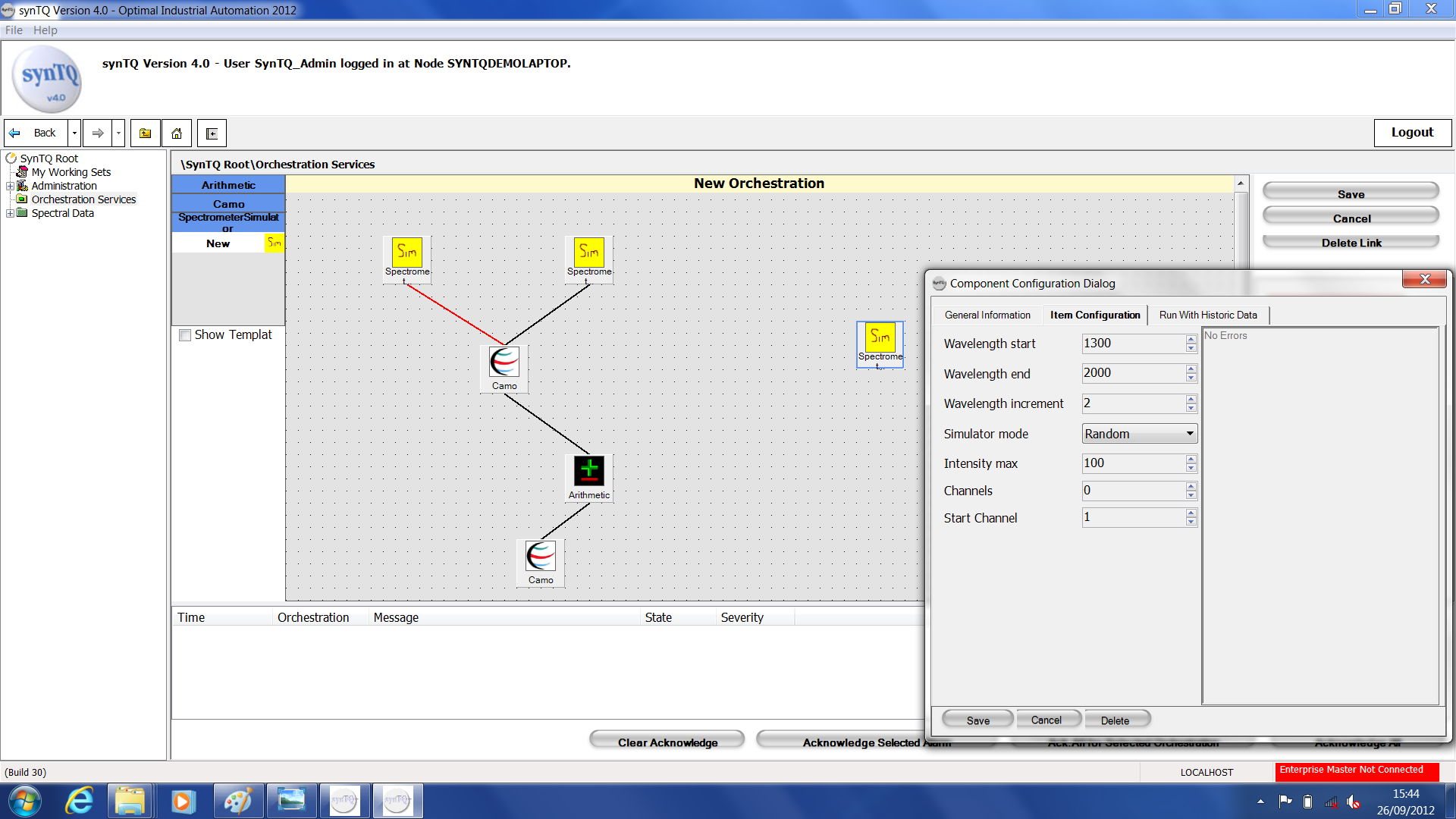Viewport: 1456px width, 819px height.
Task: Increase Wavelength increment with up arrow
Action: (1191, 399)
